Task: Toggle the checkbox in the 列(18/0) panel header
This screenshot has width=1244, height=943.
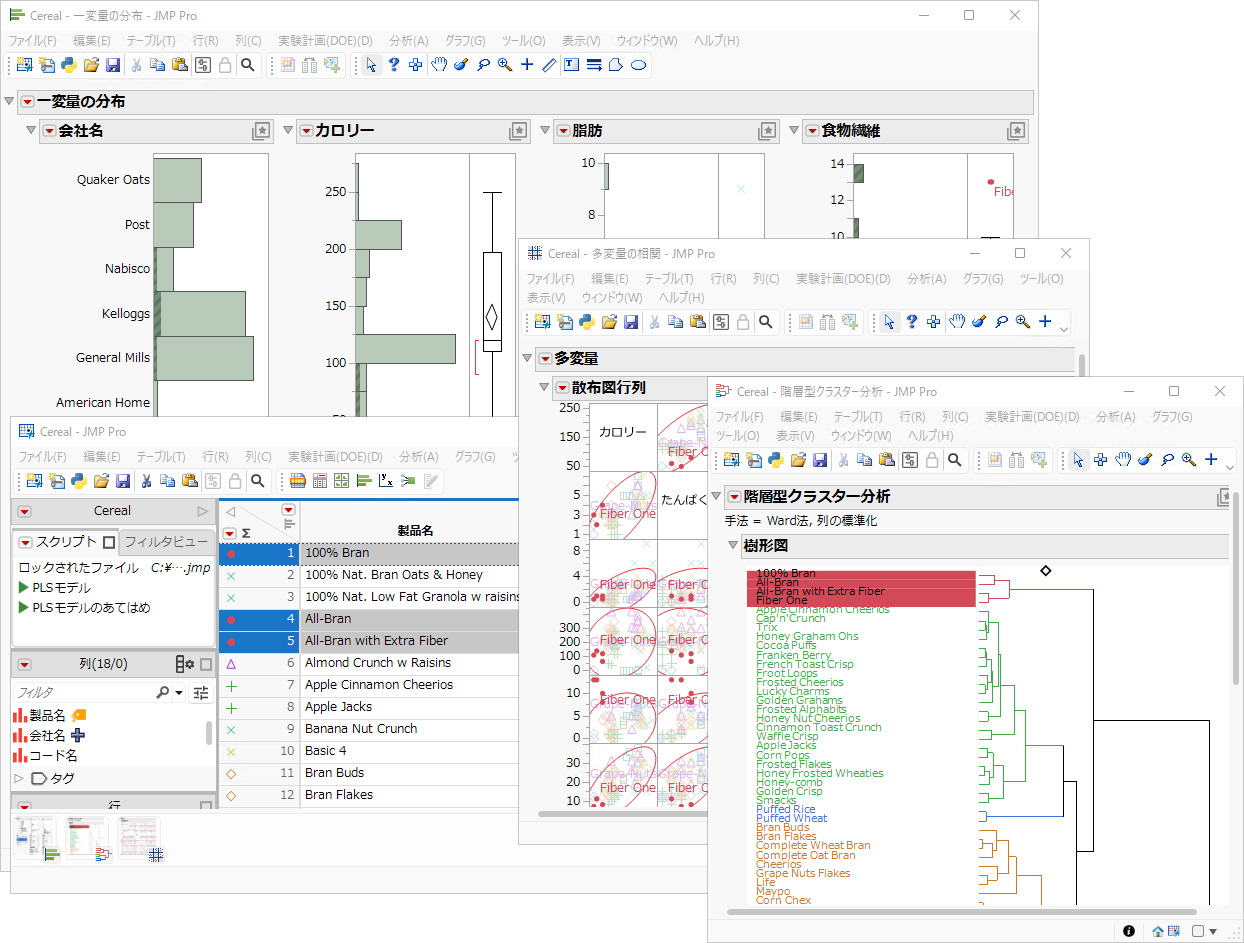Action: point(206,664)
